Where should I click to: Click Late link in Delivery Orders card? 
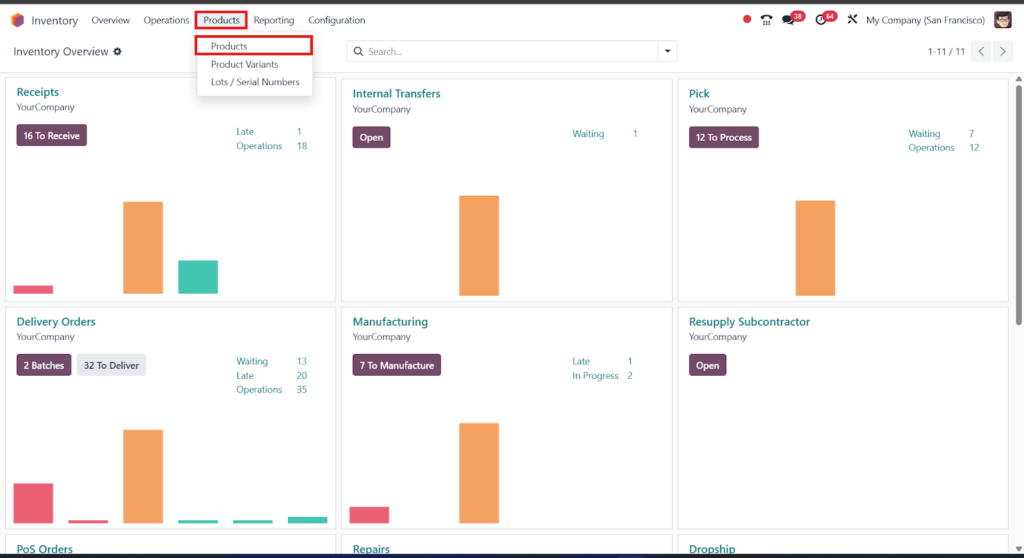click(x=245, y=376)
